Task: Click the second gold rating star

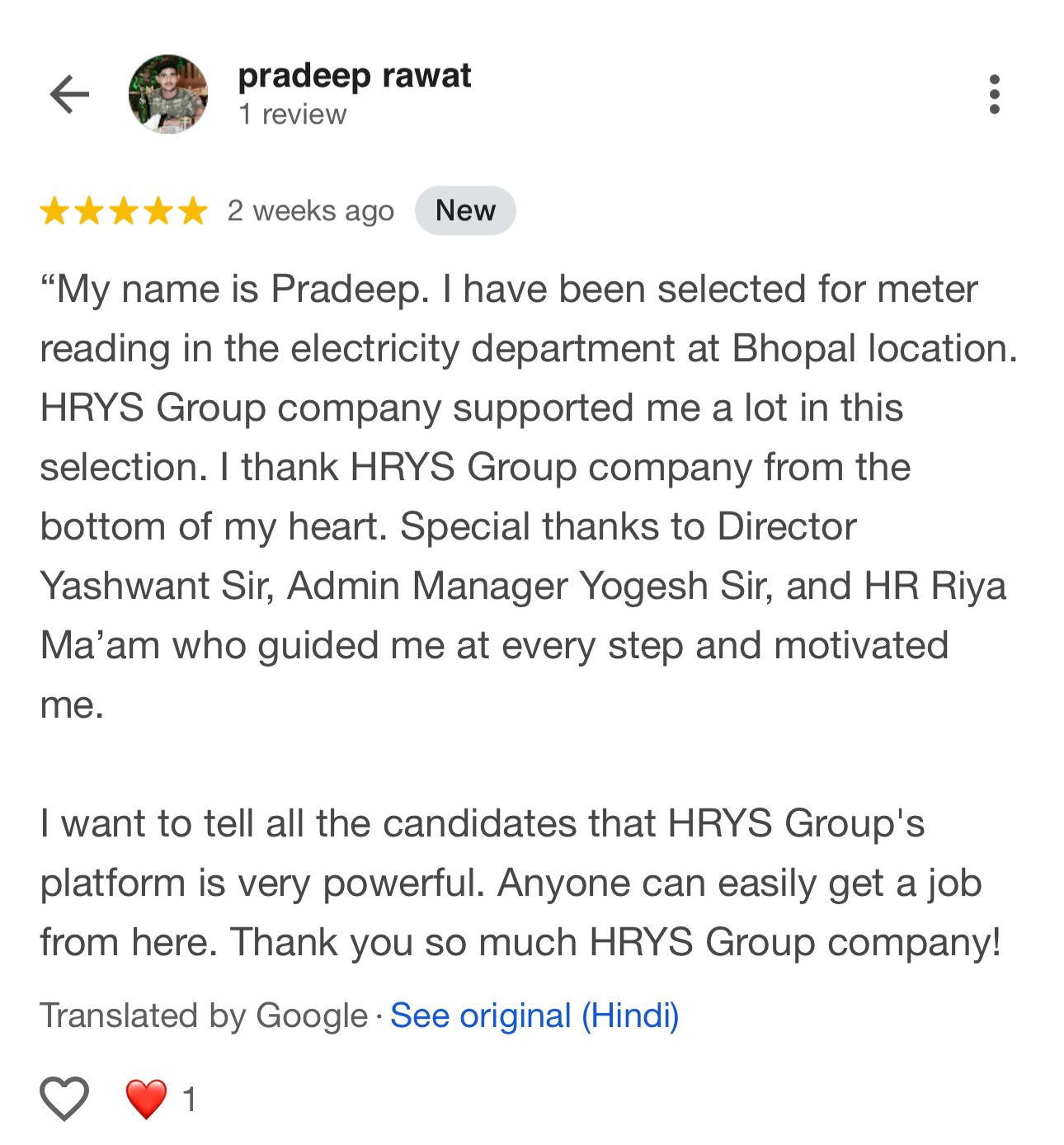Action: click(89, 211)
